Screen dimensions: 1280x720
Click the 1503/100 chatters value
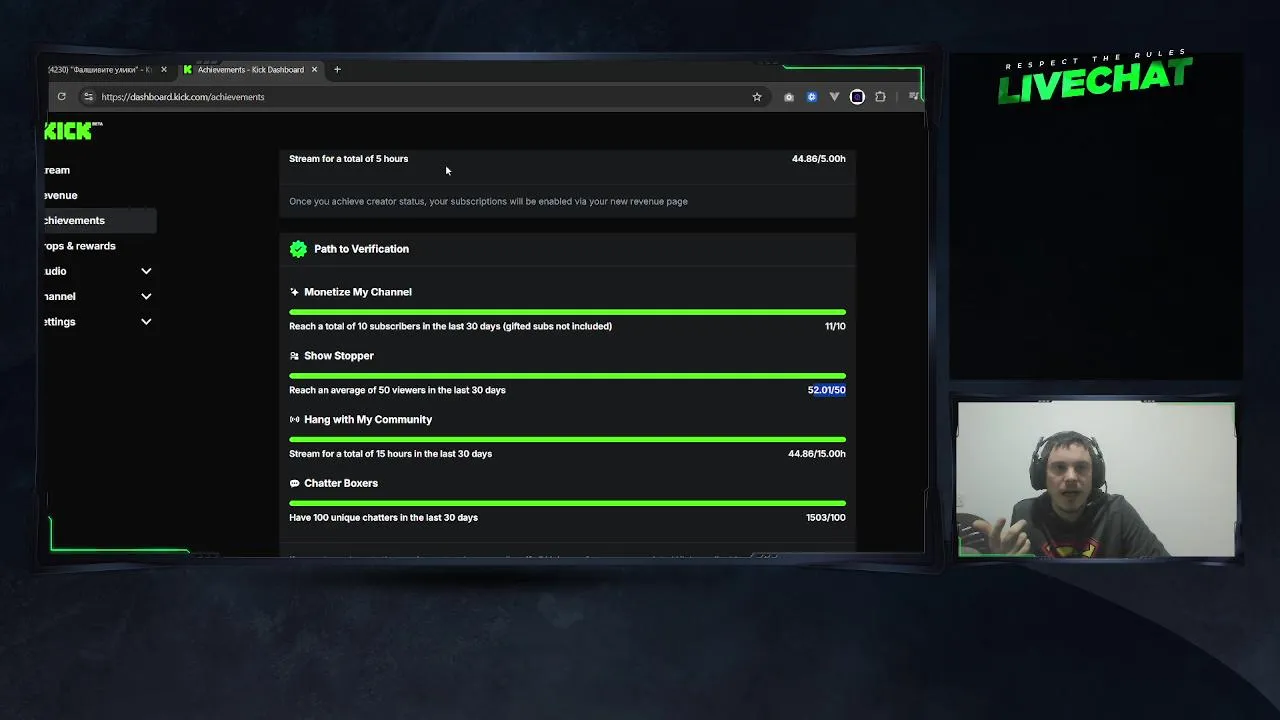[825, 518]
